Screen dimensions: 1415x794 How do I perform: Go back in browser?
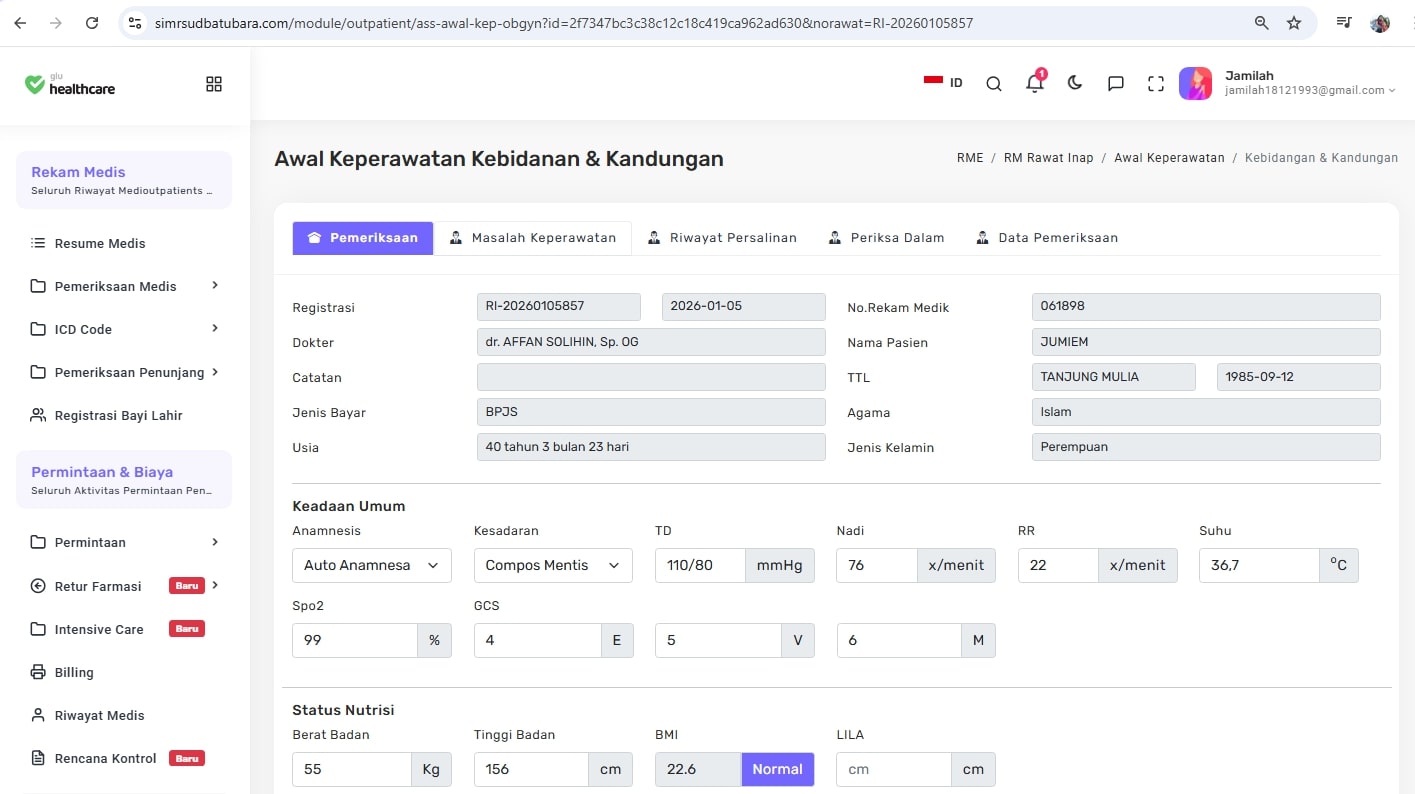pyautogui.click(x=21, y=22)
